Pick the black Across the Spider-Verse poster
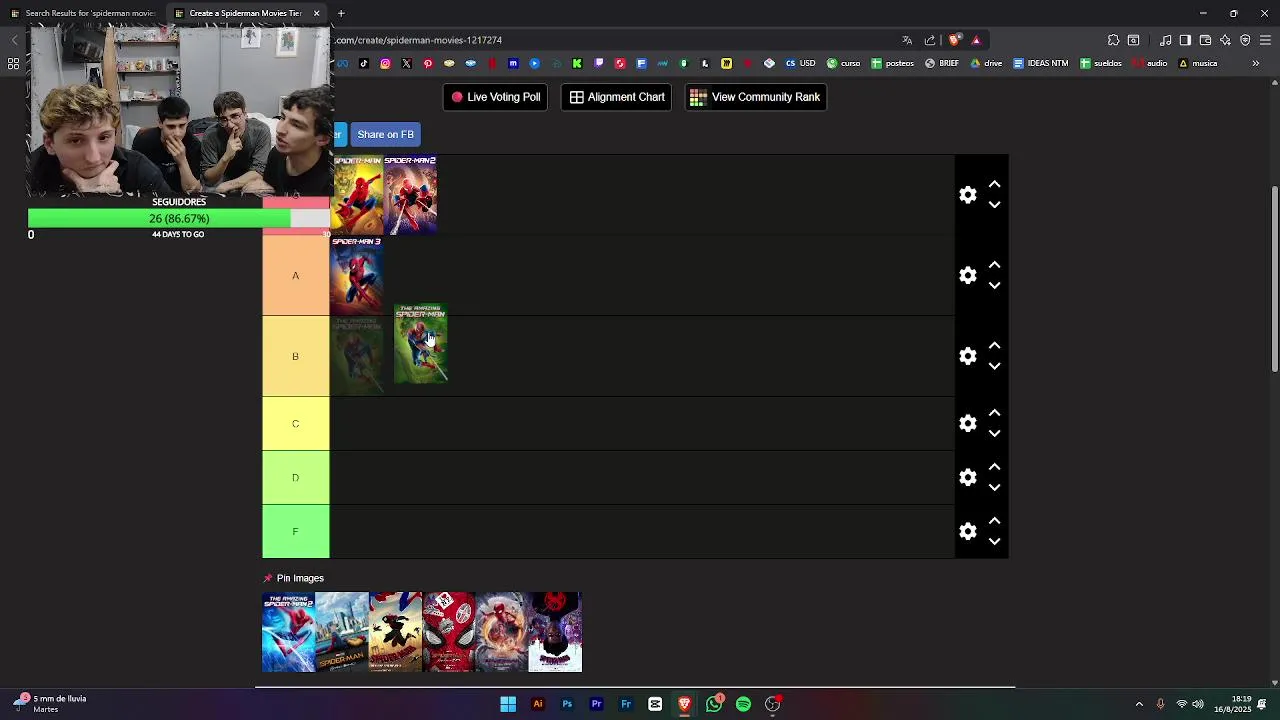Screen dimensions: 1280x720 point(555,632)
